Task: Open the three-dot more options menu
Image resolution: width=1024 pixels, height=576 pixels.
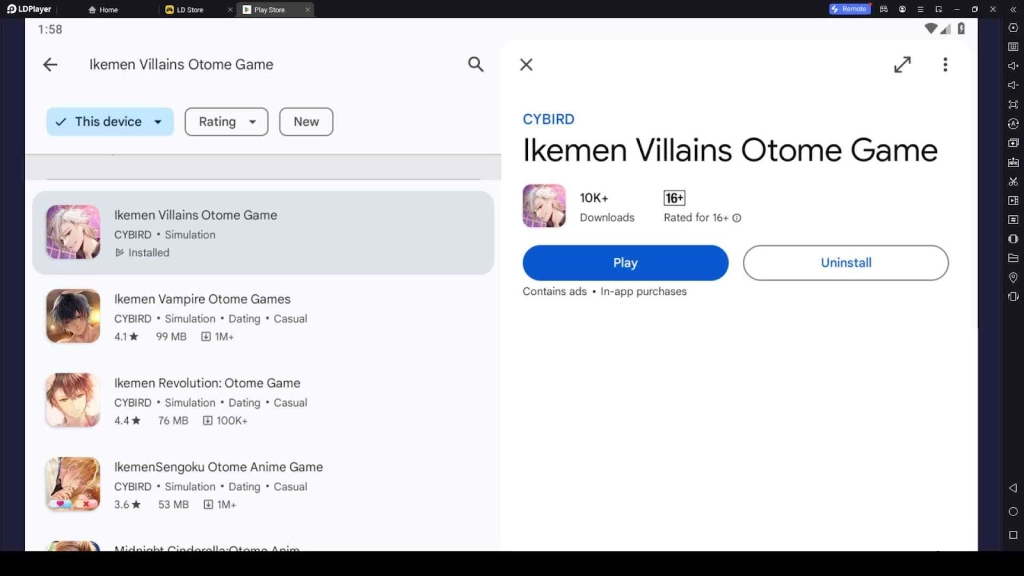Action: pos(945,65)
